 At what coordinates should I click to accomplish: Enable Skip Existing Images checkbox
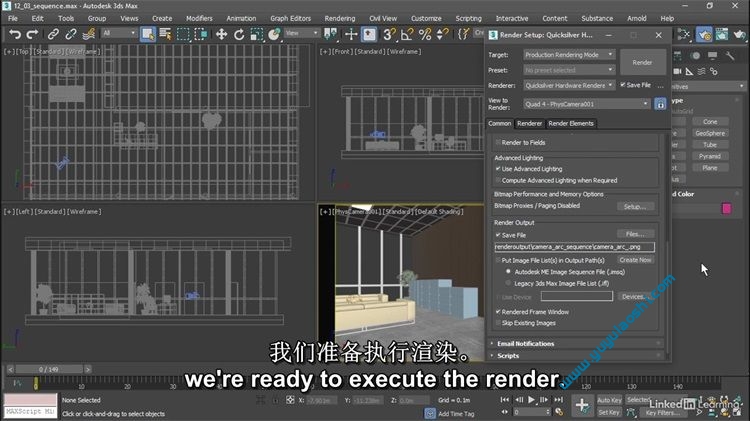498,323
